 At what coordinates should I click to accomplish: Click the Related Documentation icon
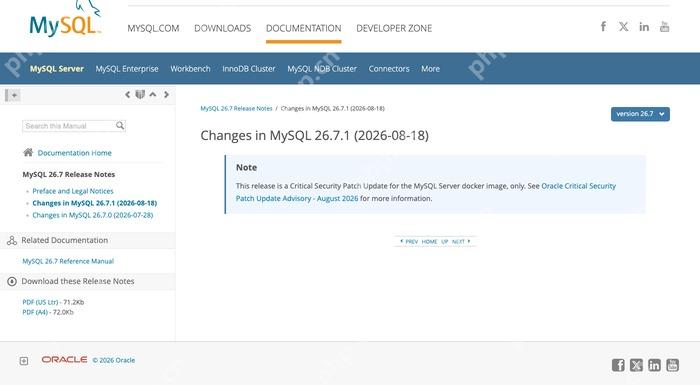12,241
